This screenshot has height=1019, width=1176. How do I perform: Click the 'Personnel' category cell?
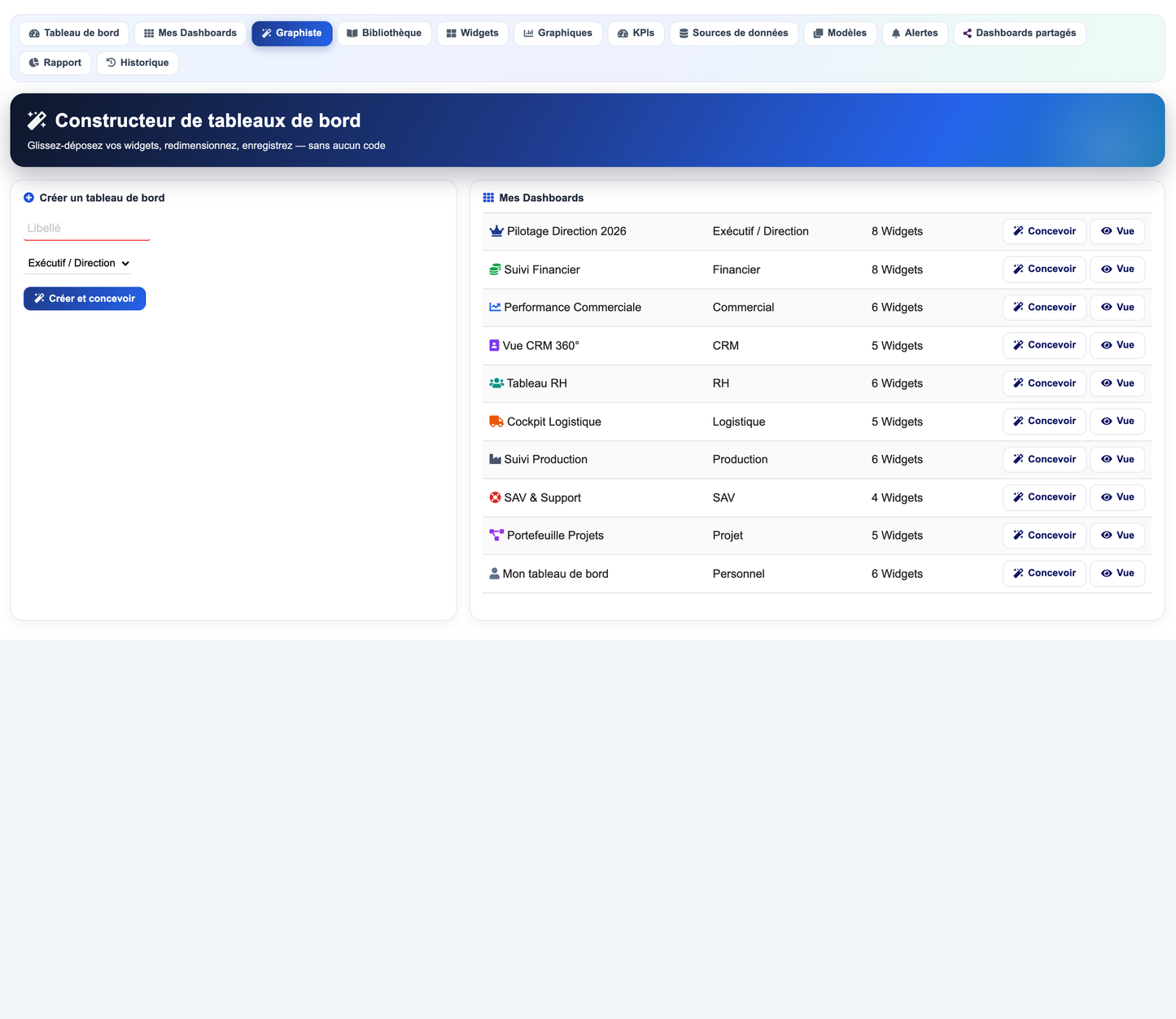coord(739,574)
